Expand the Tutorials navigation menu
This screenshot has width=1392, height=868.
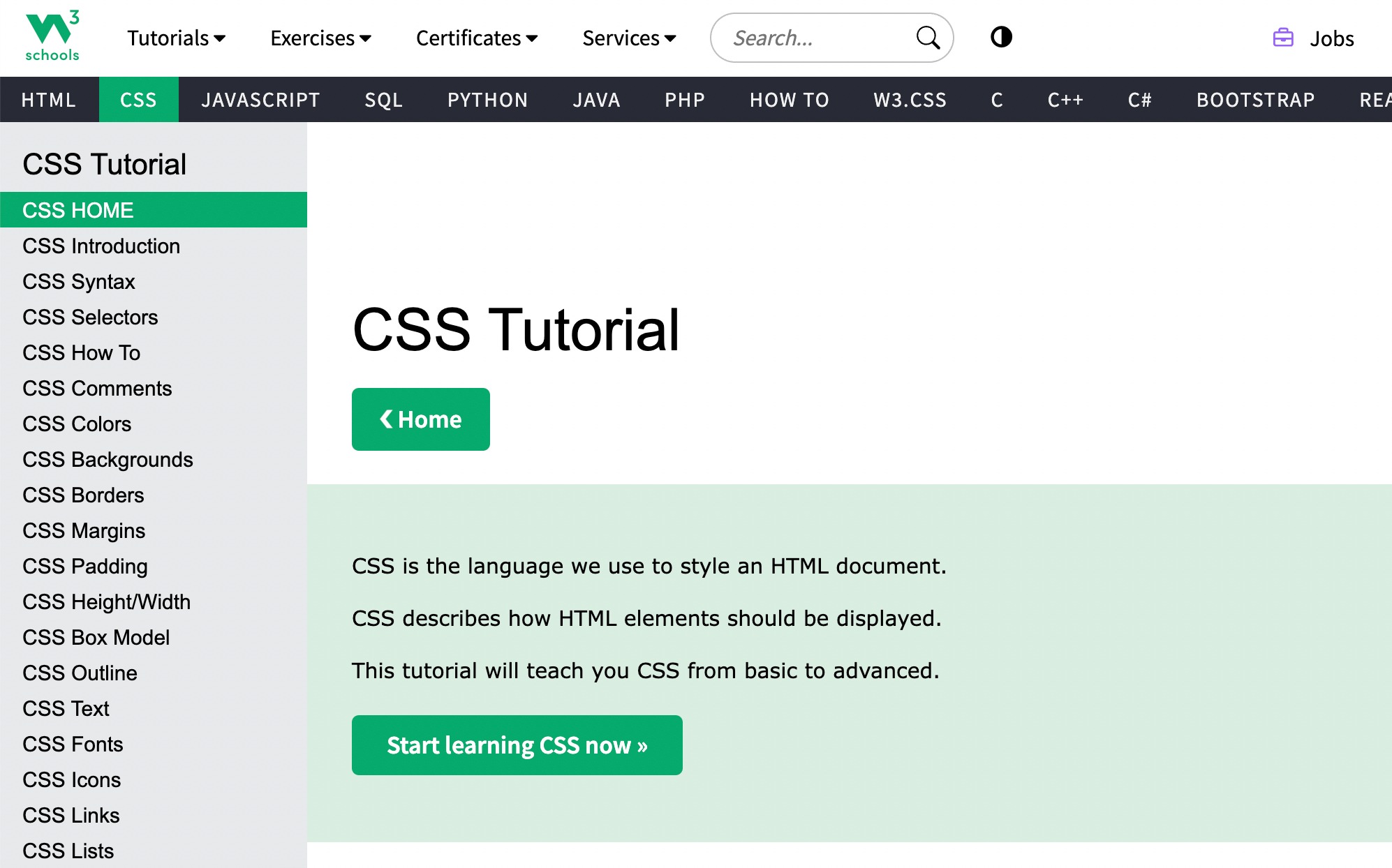point(176,38)
